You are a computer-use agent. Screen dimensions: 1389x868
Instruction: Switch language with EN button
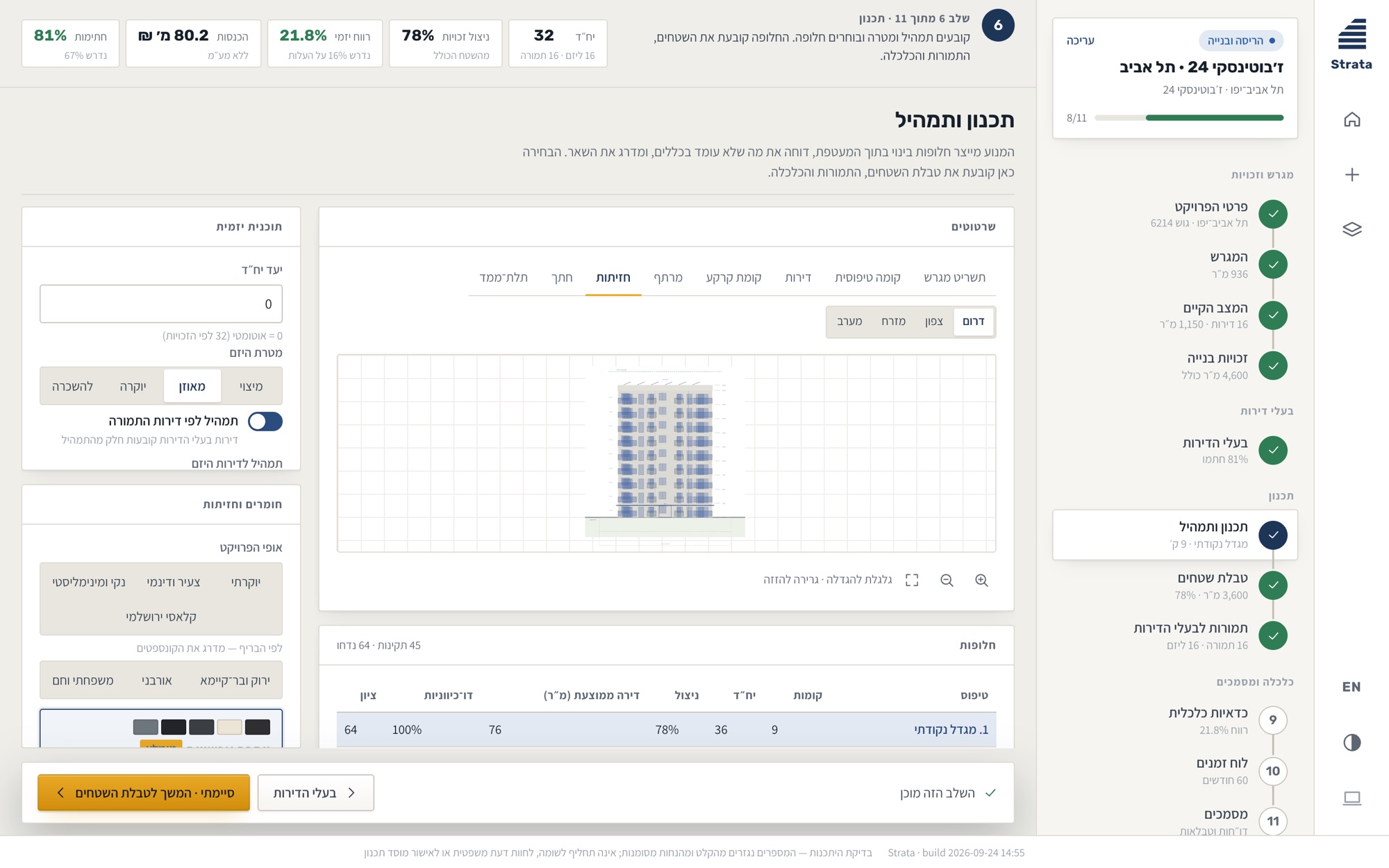click(x=1351, y=687)
